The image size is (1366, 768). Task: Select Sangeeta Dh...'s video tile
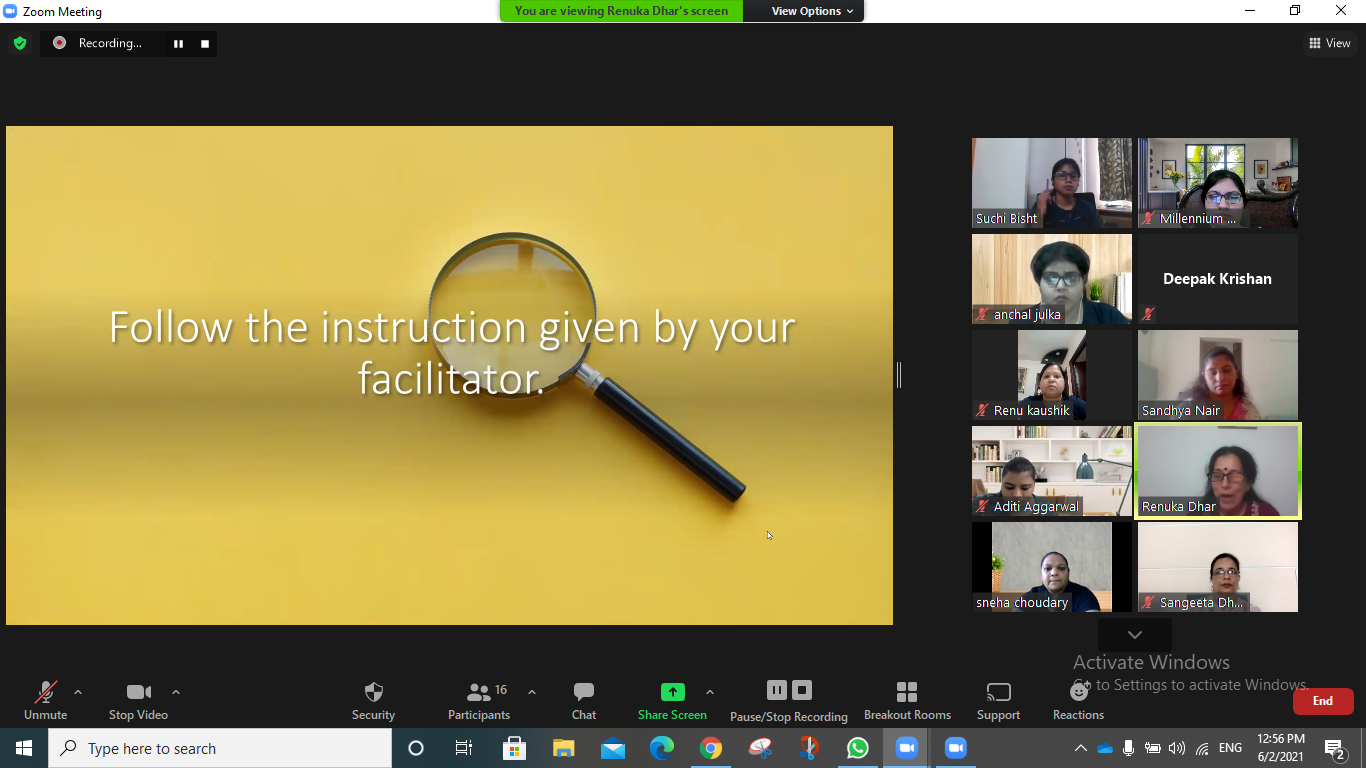click(x=1218, y=567)
